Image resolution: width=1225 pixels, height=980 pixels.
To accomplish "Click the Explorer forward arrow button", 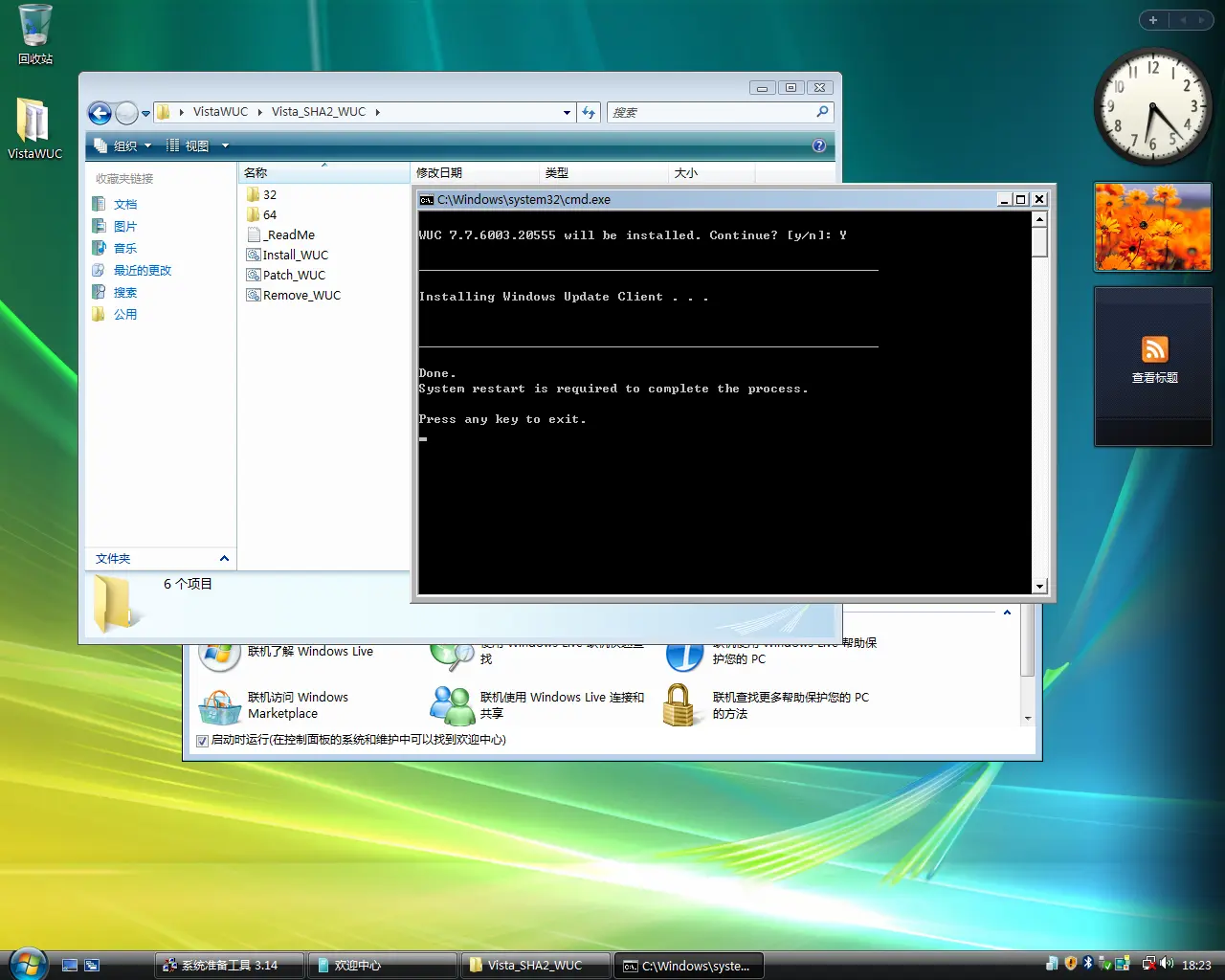I will pos(126,113).
